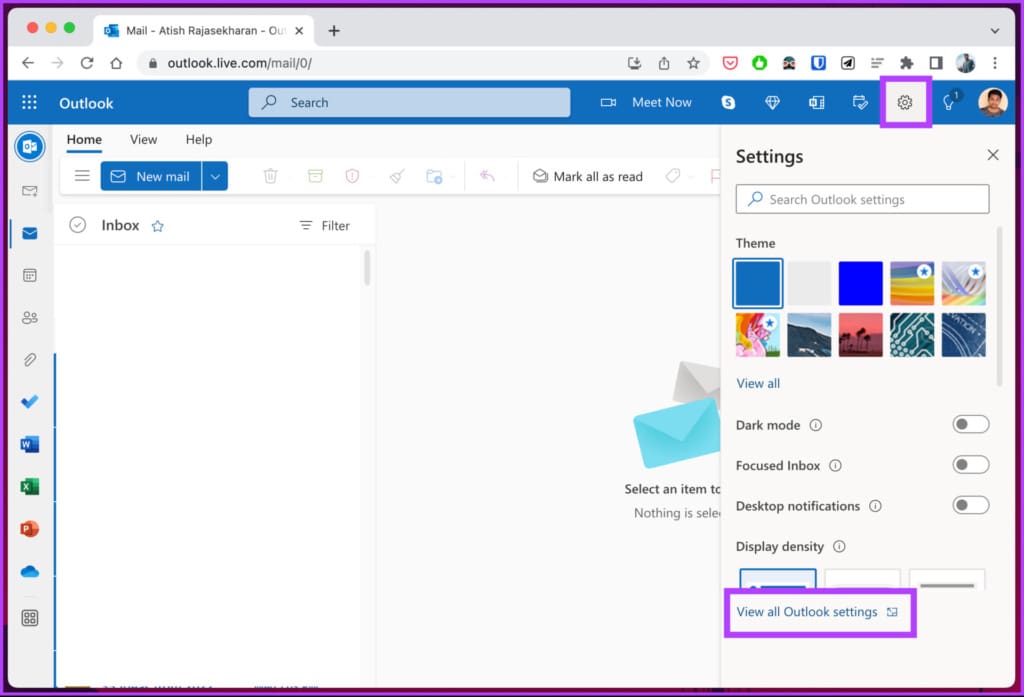The width and height of the screenshot is (1024, 697).
Task: Click Meet Now label
Action: point(662,103)
